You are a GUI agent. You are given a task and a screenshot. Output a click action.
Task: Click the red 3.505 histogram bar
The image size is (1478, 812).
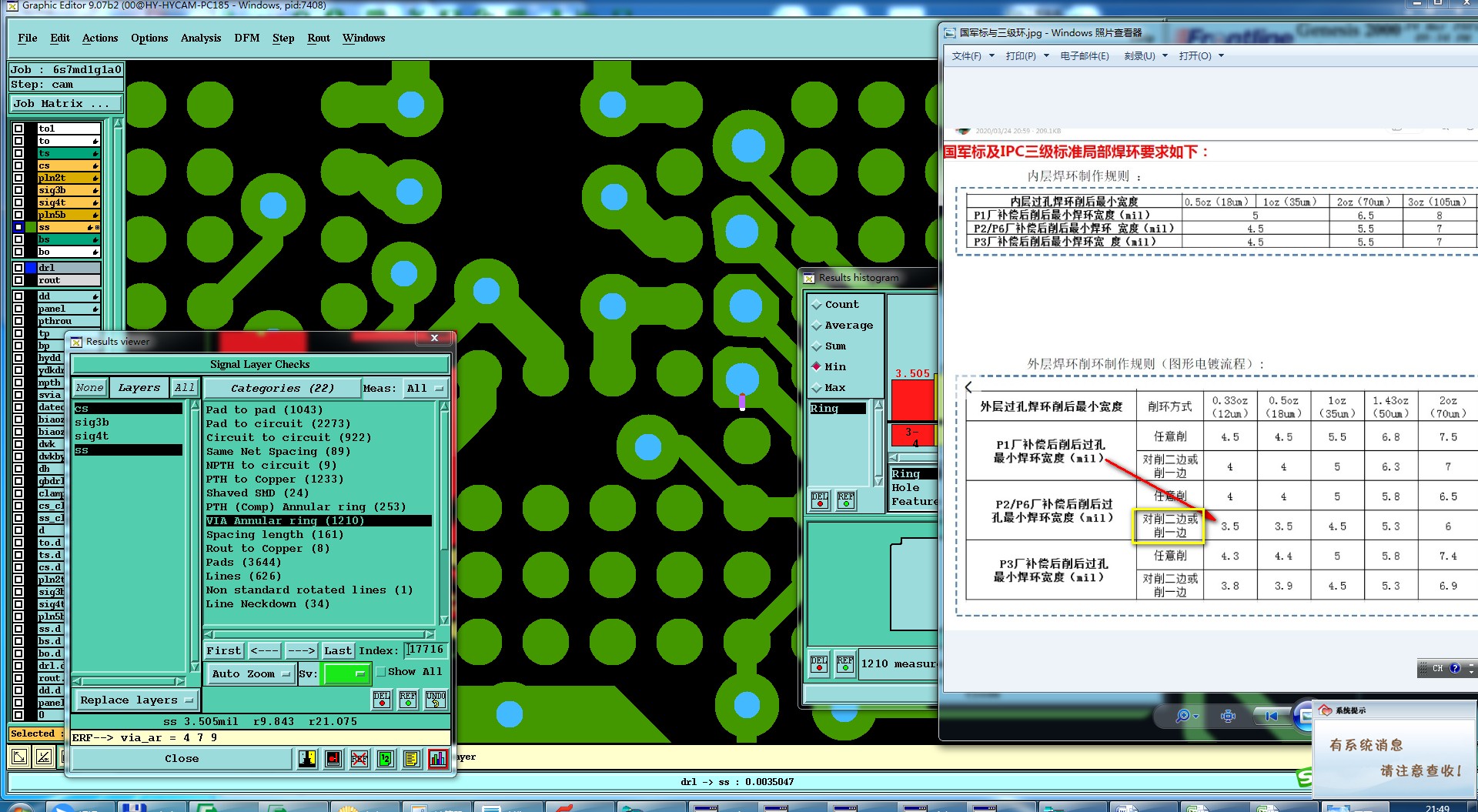tap(913, 400)
